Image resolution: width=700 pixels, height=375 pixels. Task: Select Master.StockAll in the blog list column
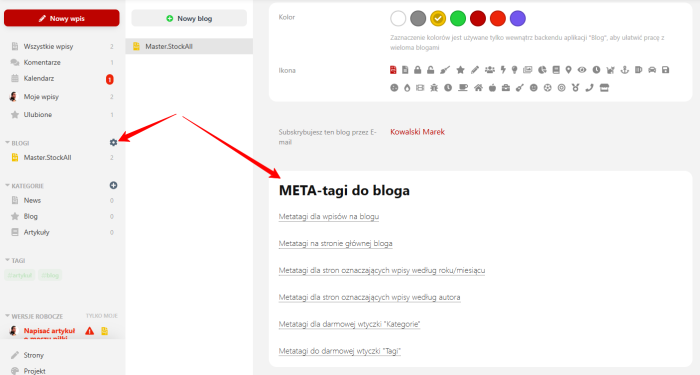tap(189, 46)
